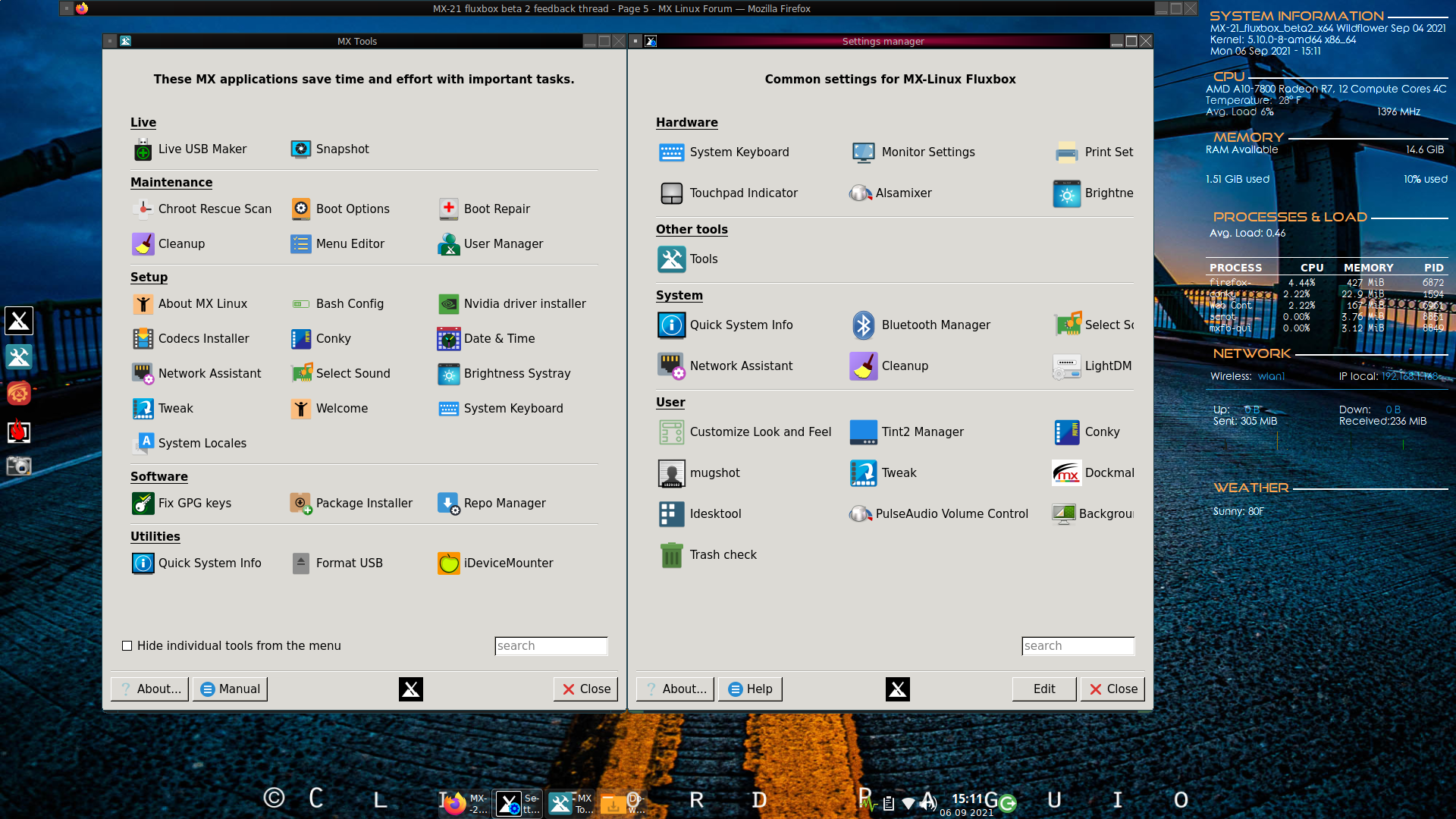Open Trash check
1456x819 pixels.
707,554
